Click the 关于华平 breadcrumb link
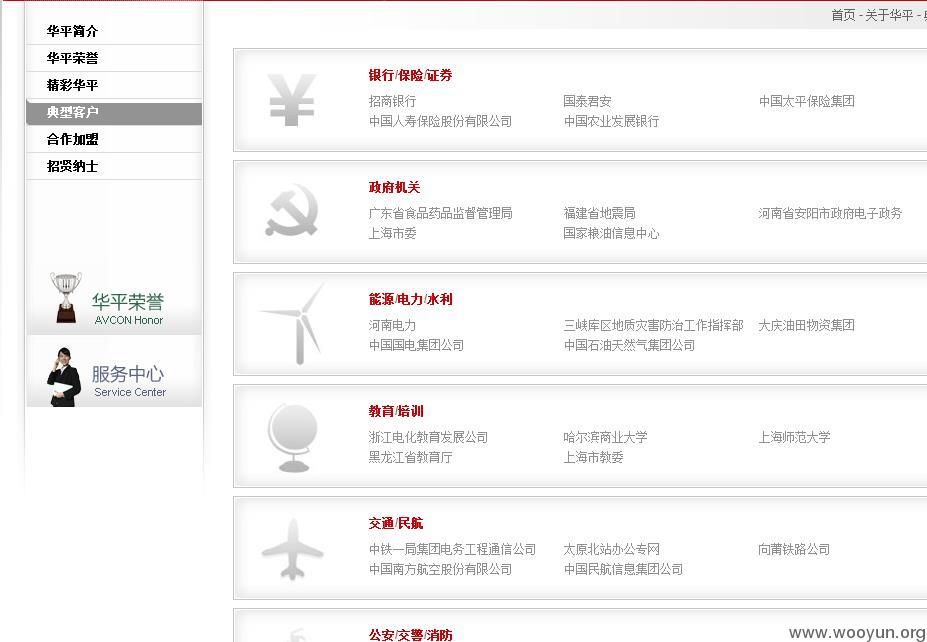 pyautogui.click(x=889, y=16)
